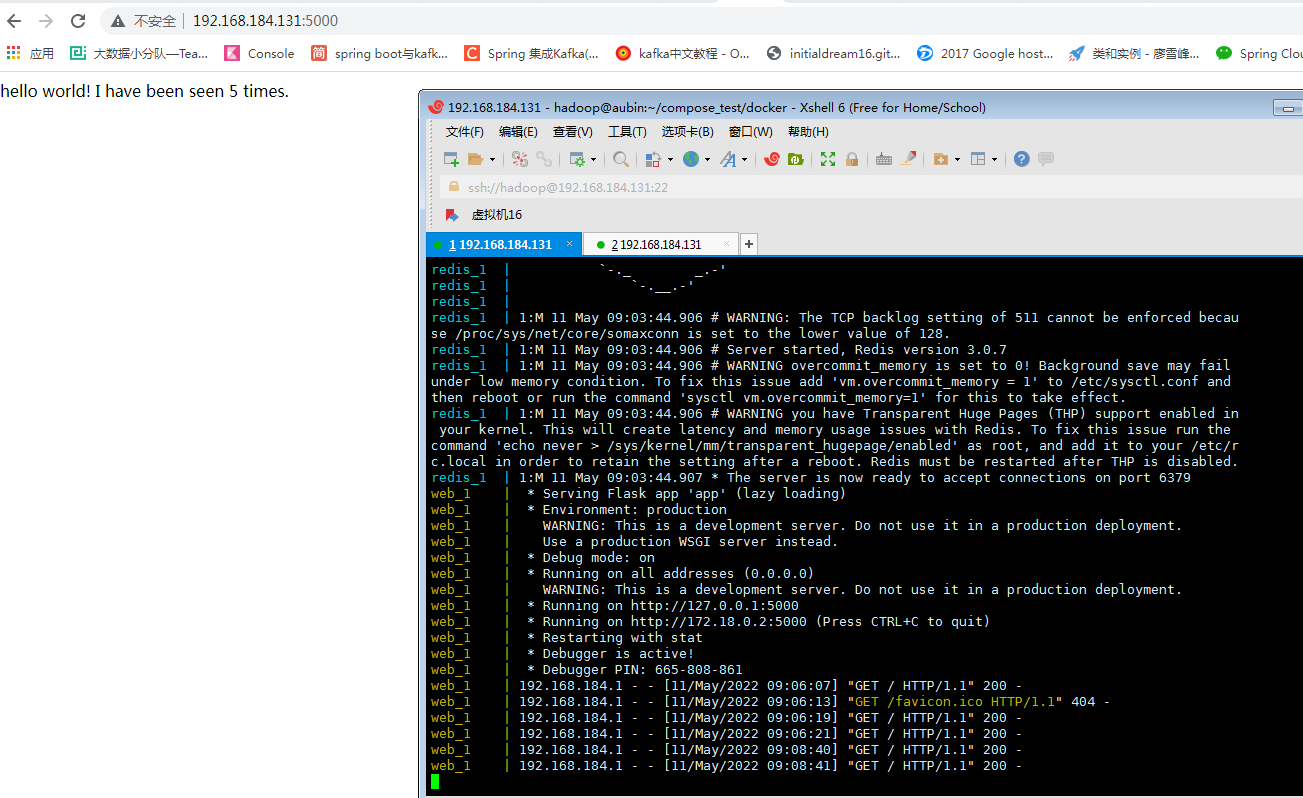Open the initialdream16.git... bookmark
1303x798 pixels.
[833, 53]
